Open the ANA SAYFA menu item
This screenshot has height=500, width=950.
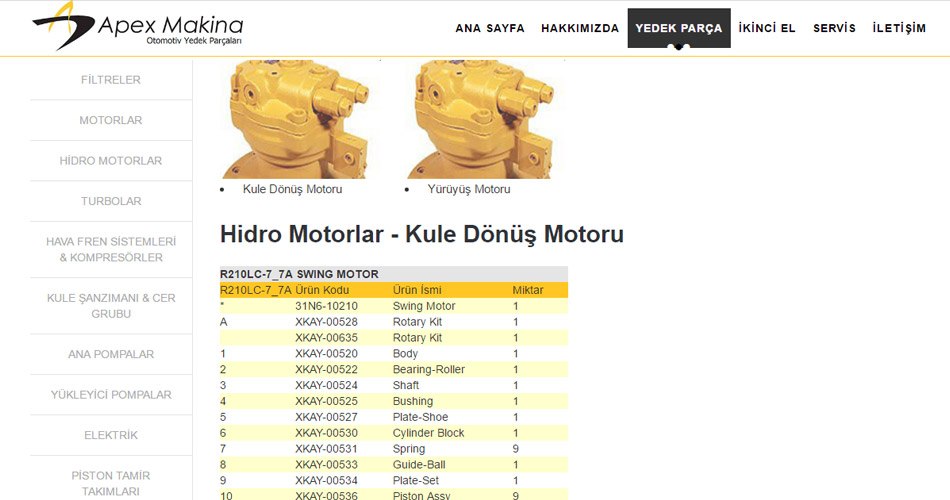(490, 28)
